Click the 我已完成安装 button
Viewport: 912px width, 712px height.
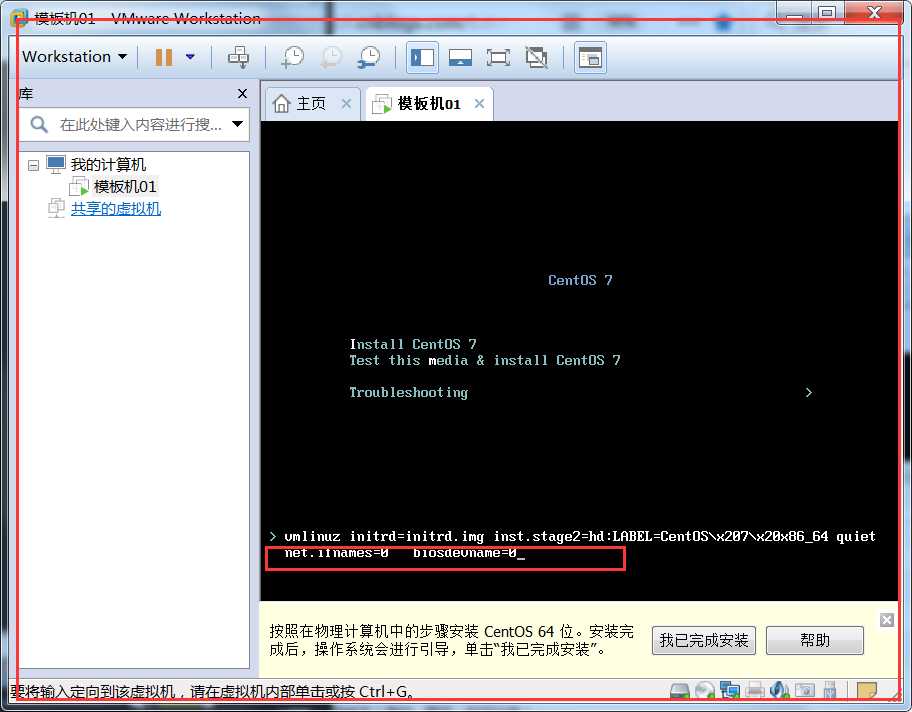coord(704,640)
